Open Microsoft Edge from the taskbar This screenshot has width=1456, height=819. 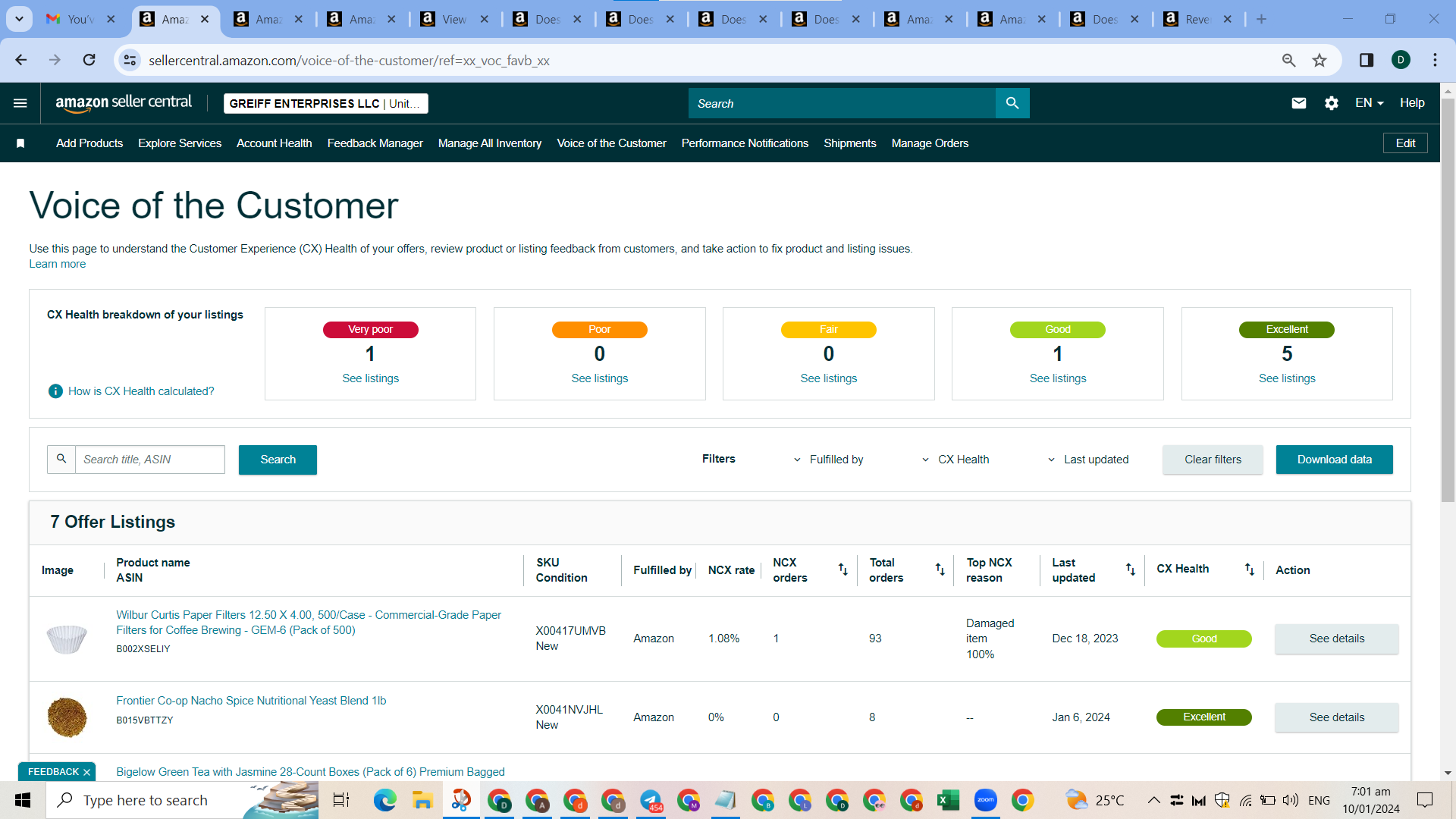pos(384,800)
